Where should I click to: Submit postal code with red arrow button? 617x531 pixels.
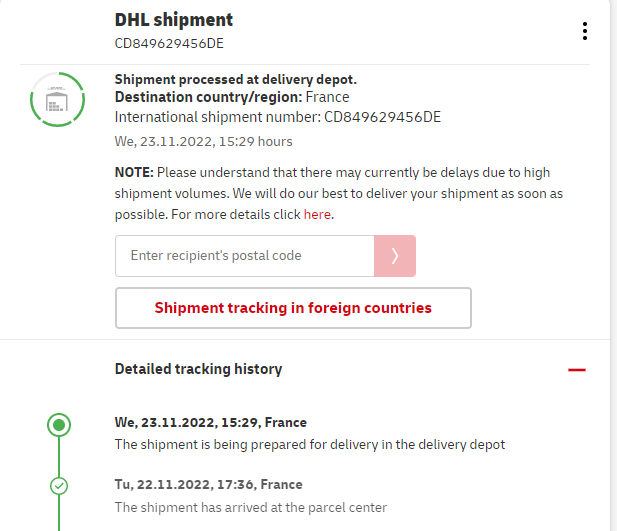pos(395,256)
